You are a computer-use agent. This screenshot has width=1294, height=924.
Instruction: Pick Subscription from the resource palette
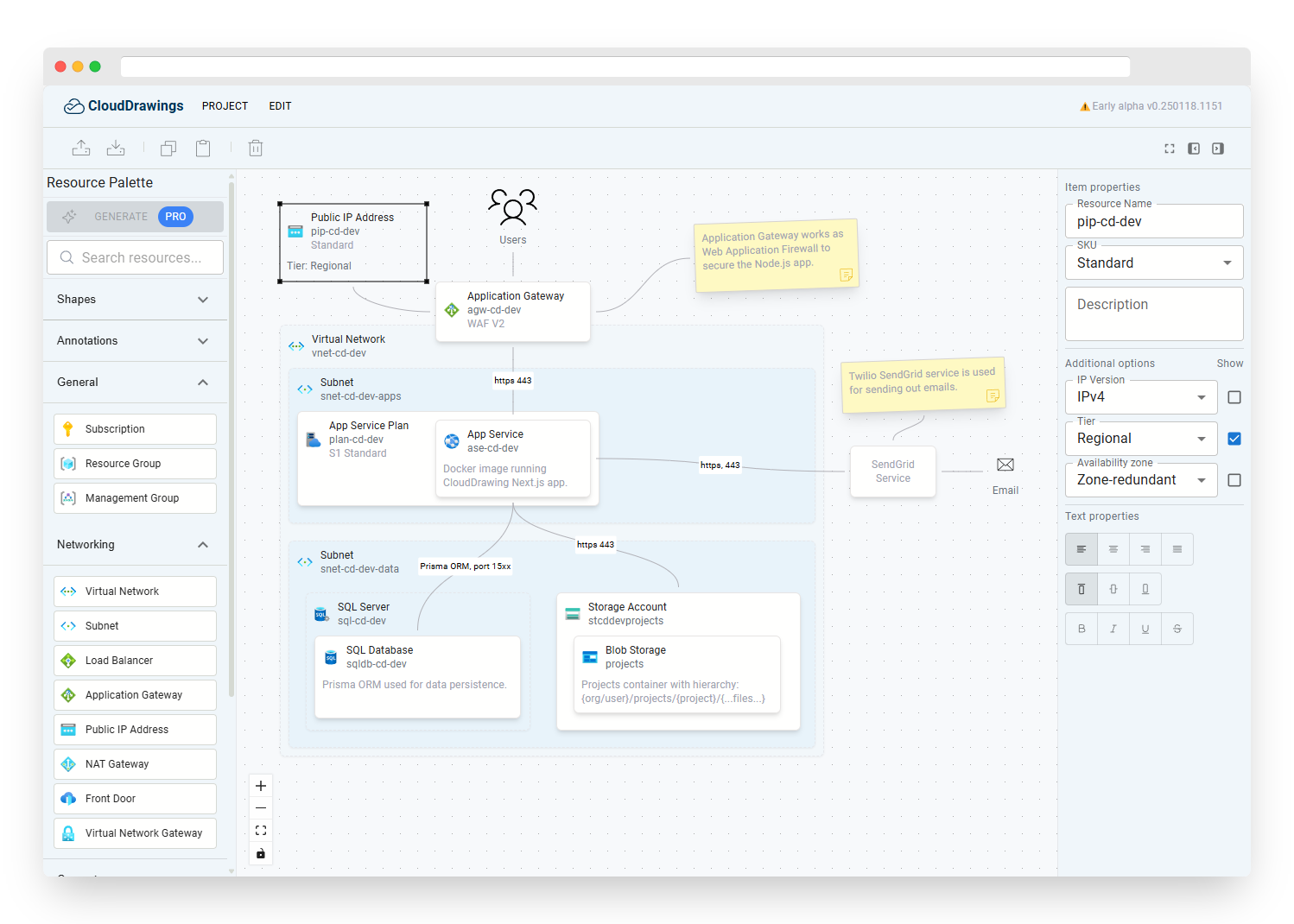[x=135, y=429]
